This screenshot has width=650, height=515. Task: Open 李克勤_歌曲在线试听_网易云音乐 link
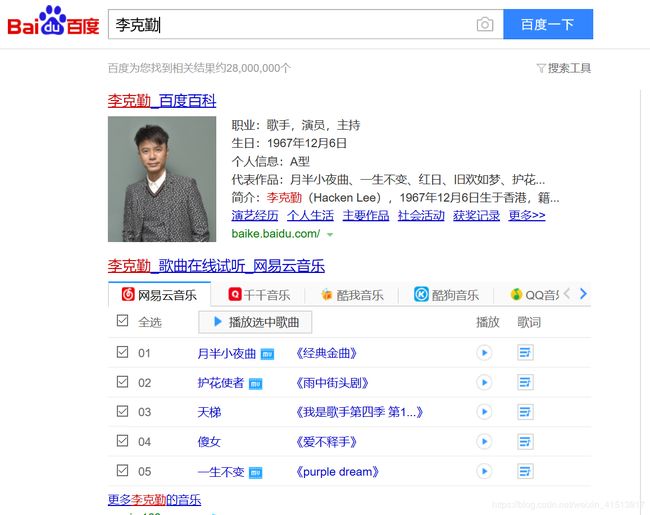click(x=216, y=266)
